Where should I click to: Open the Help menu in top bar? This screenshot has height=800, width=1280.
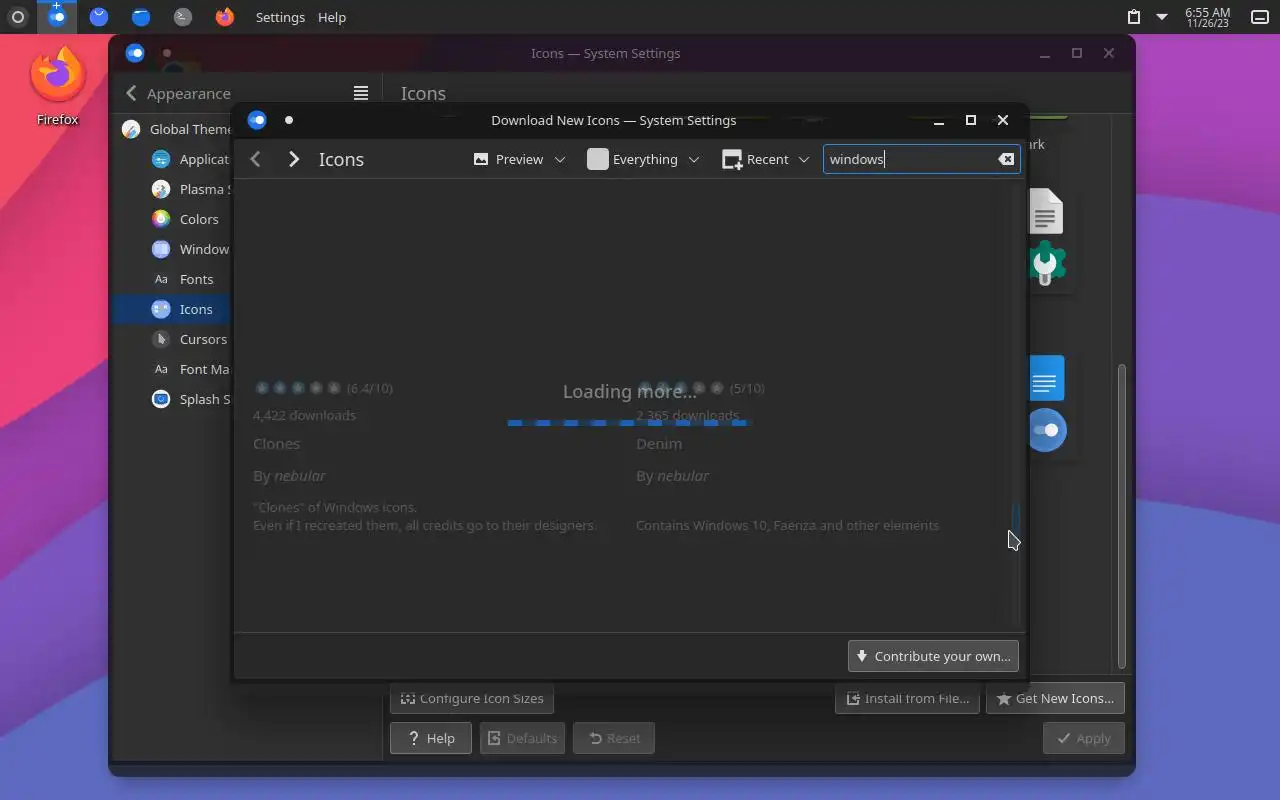click(x=332, y=17)
